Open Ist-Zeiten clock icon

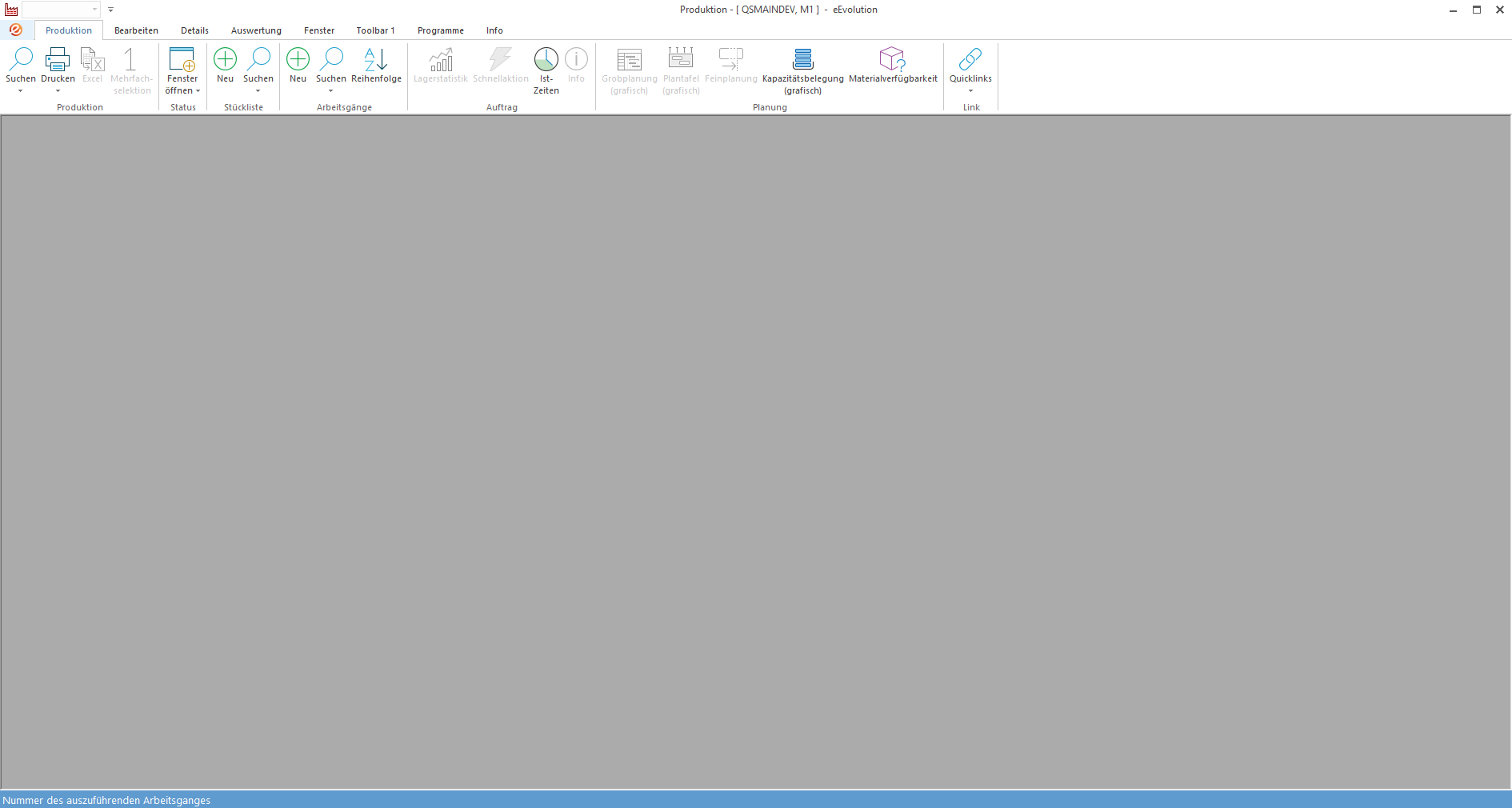[x=546, y=59]
